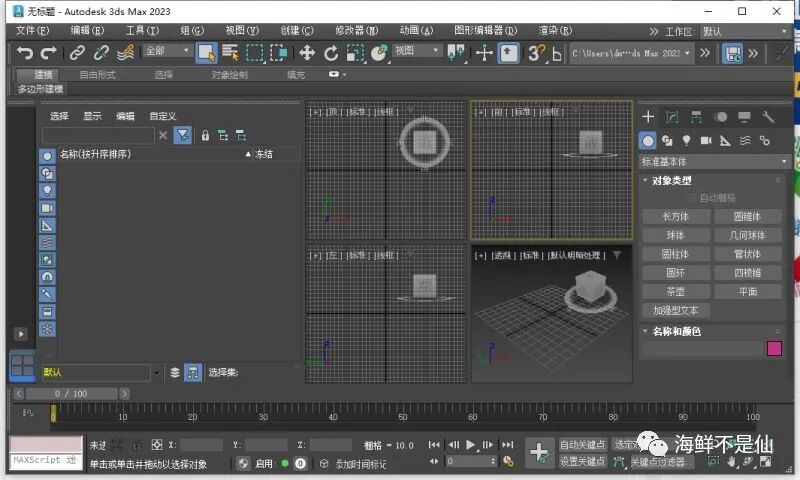Viewport: 800px width, 480px height.
Task: Click the 加强型文本 button
Action: coord(676,310)
